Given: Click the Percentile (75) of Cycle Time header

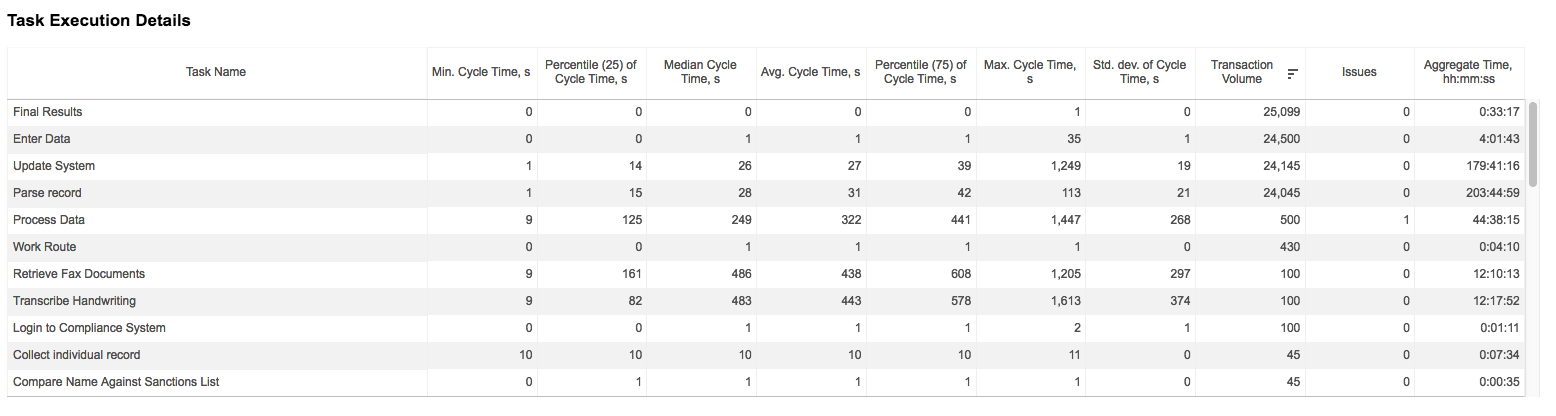Looking at the screenshot, I should coord(921,72).
